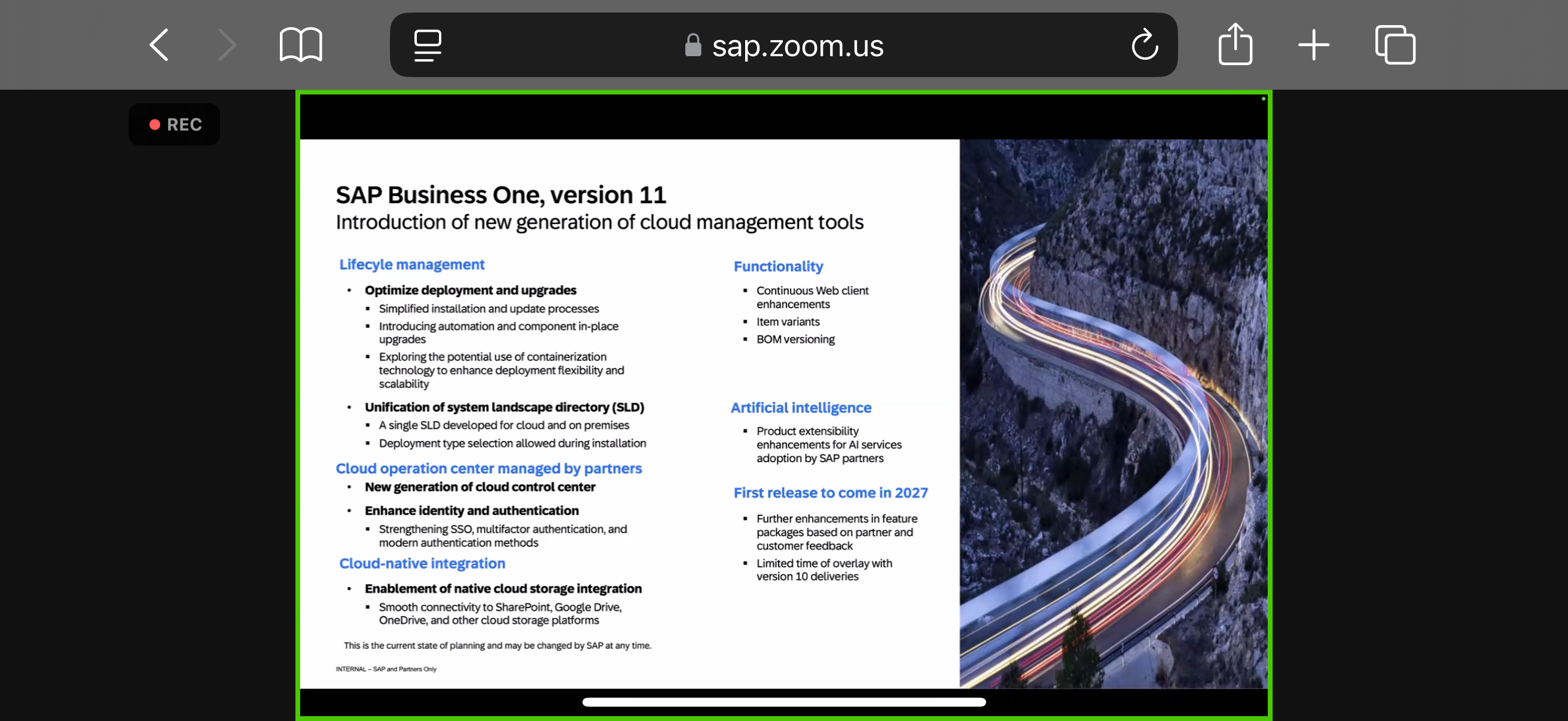Click 'Optimize deployment and upgrades' bullet
The height and width of the screenshot is (721, 1568).
(x=470, y=290)
